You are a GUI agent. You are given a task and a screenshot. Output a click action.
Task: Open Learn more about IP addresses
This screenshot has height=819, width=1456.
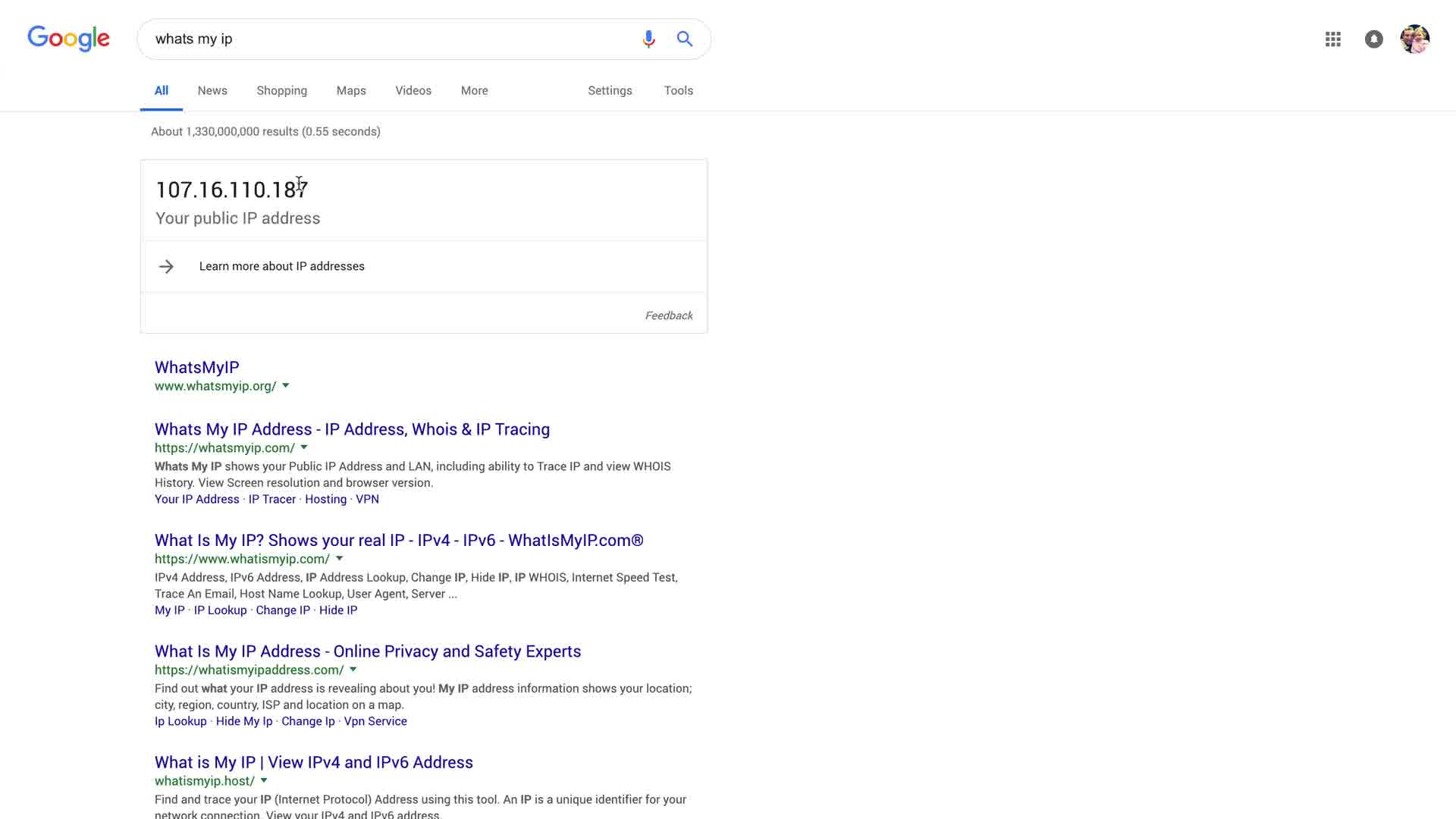281,266
